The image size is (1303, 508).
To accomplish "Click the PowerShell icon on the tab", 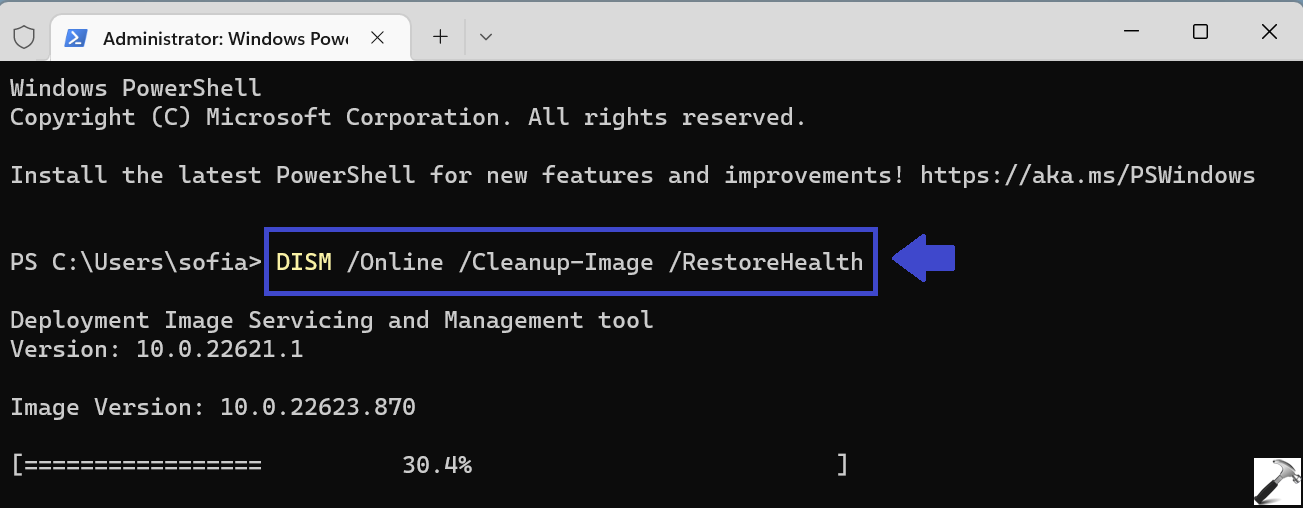I will tap(75, 38).
